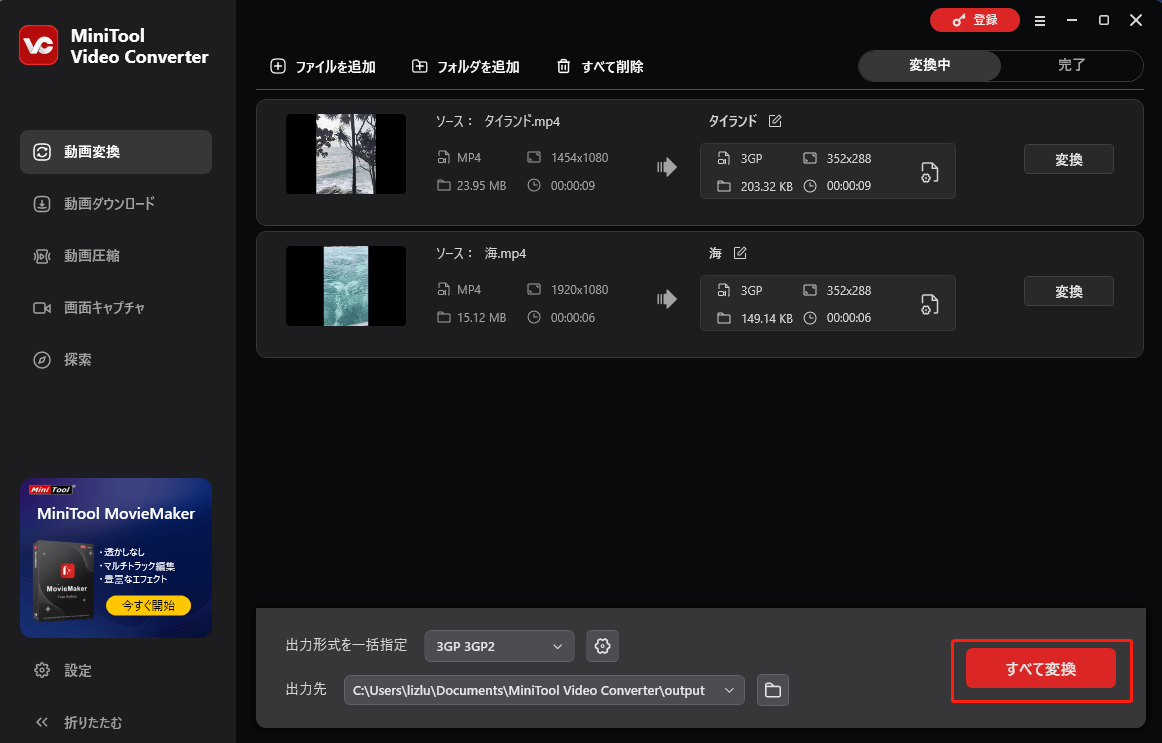Screen dimensions: 1162x743
Task: Select the 海 video thumbnail
Action: tap(346, 286)
